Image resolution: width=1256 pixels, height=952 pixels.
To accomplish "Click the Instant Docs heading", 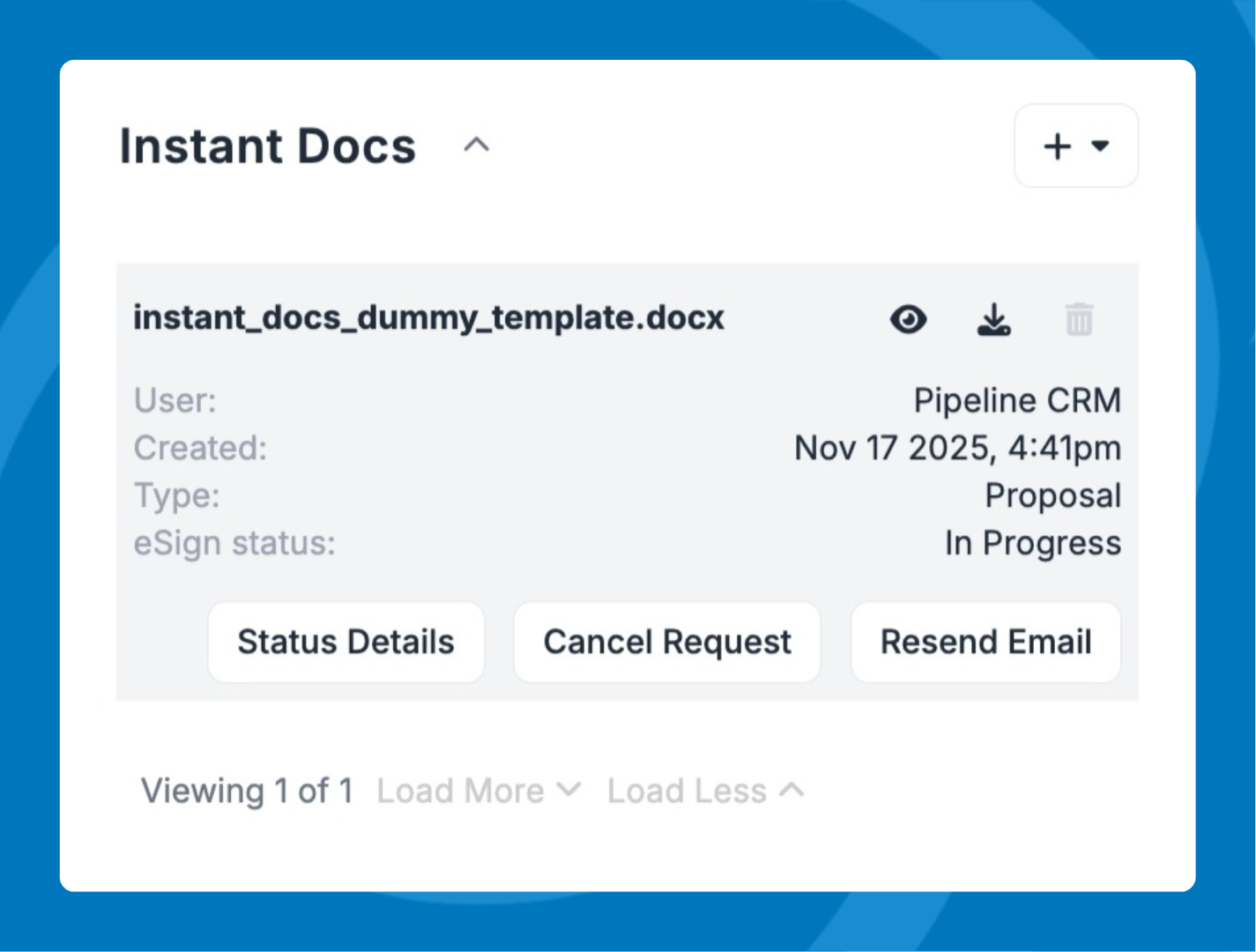I will click(x=267, y=146).
